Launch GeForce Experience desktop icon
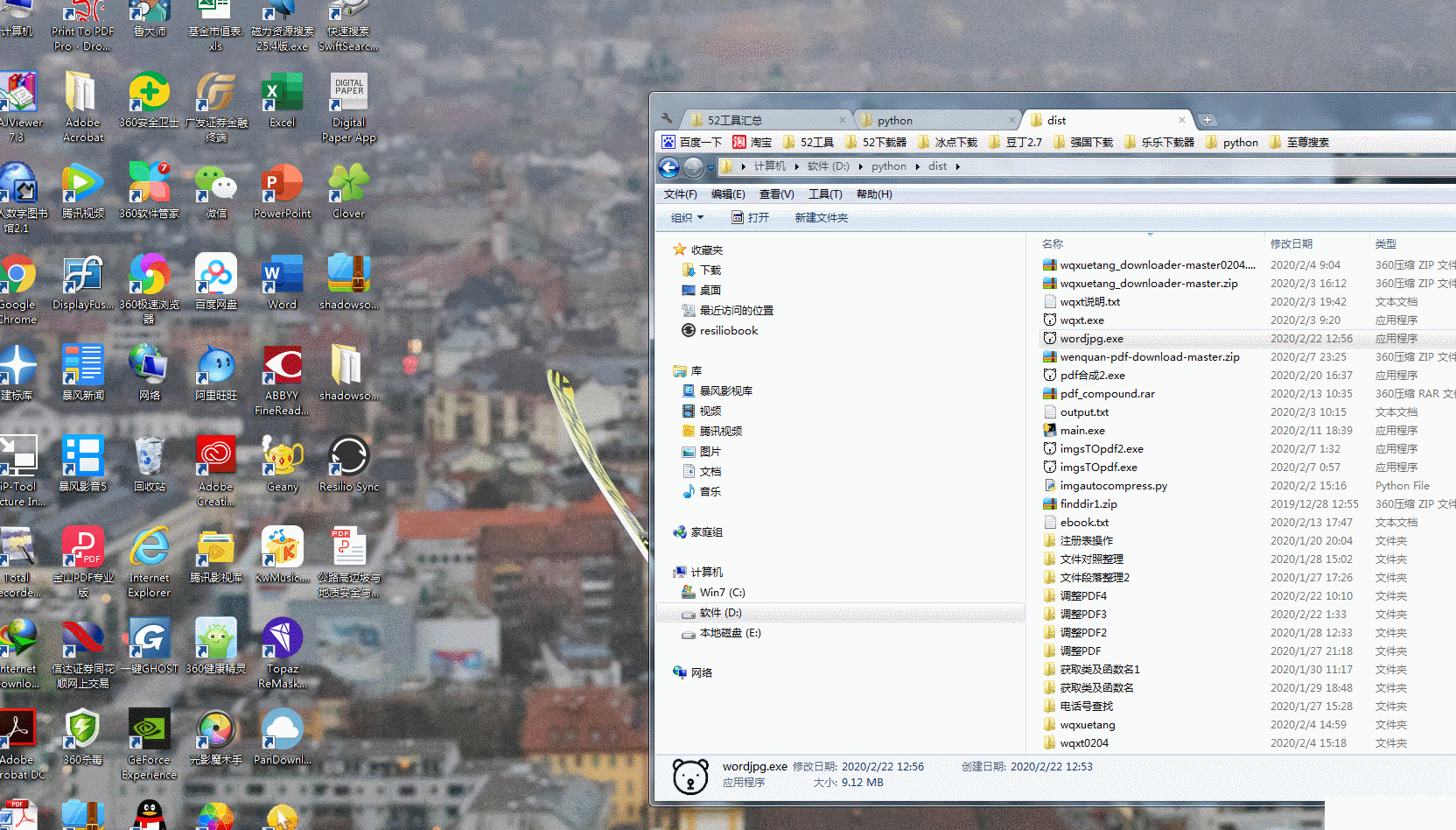This screenshot has height=830, width=1456. pos(149,744)
